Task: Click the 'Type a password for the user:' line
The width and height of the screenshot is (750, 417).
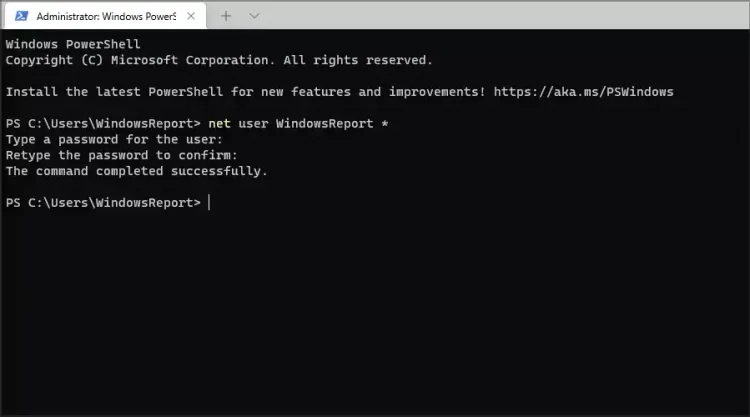Action: [x=114, y=140]
